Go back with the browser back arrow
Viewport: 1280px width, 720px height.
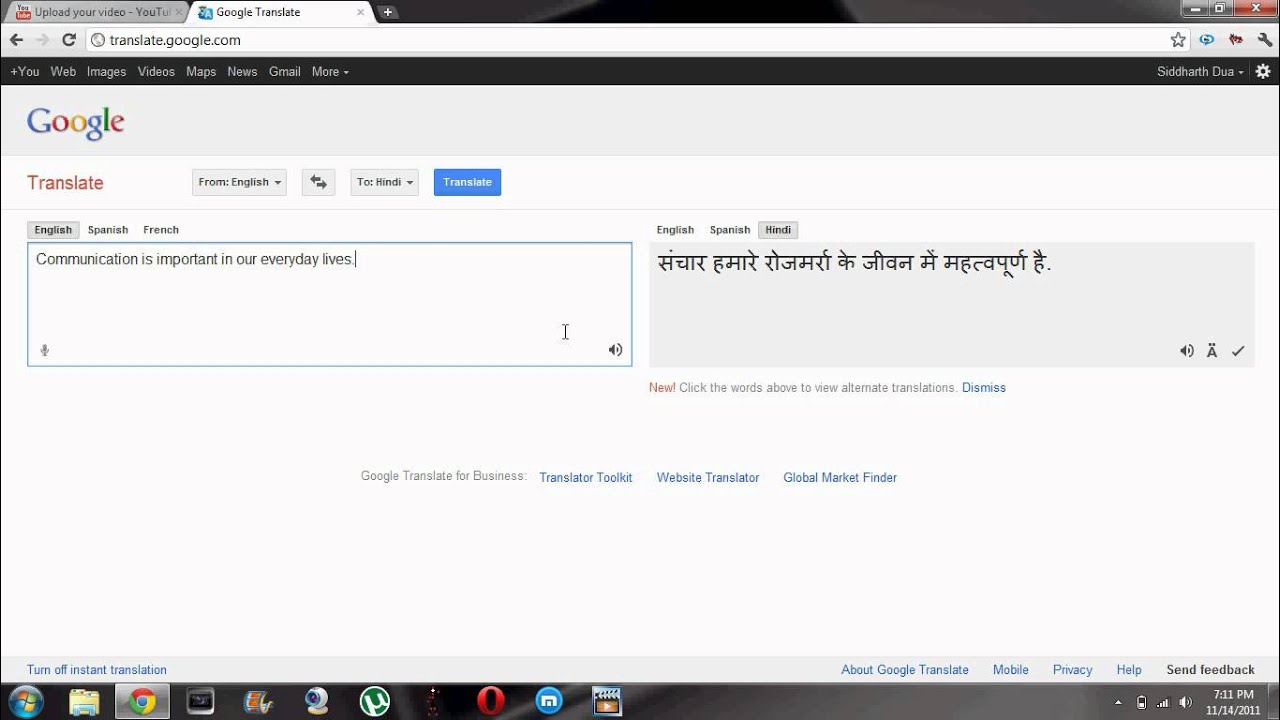click(x=16, y=40)
